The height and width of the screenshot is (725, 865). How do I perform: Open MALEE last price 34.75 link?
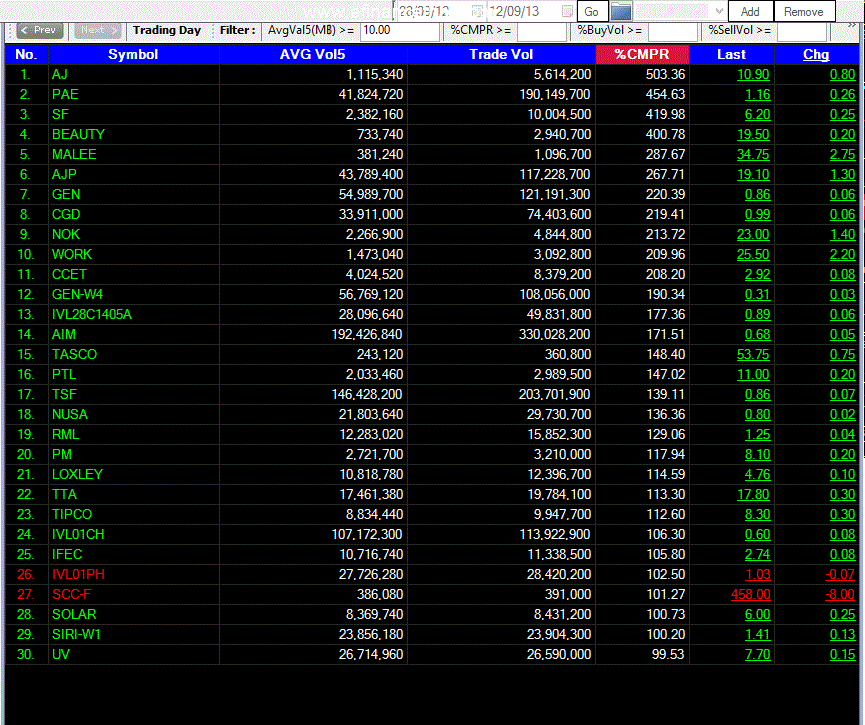click(x=753, y=154)
